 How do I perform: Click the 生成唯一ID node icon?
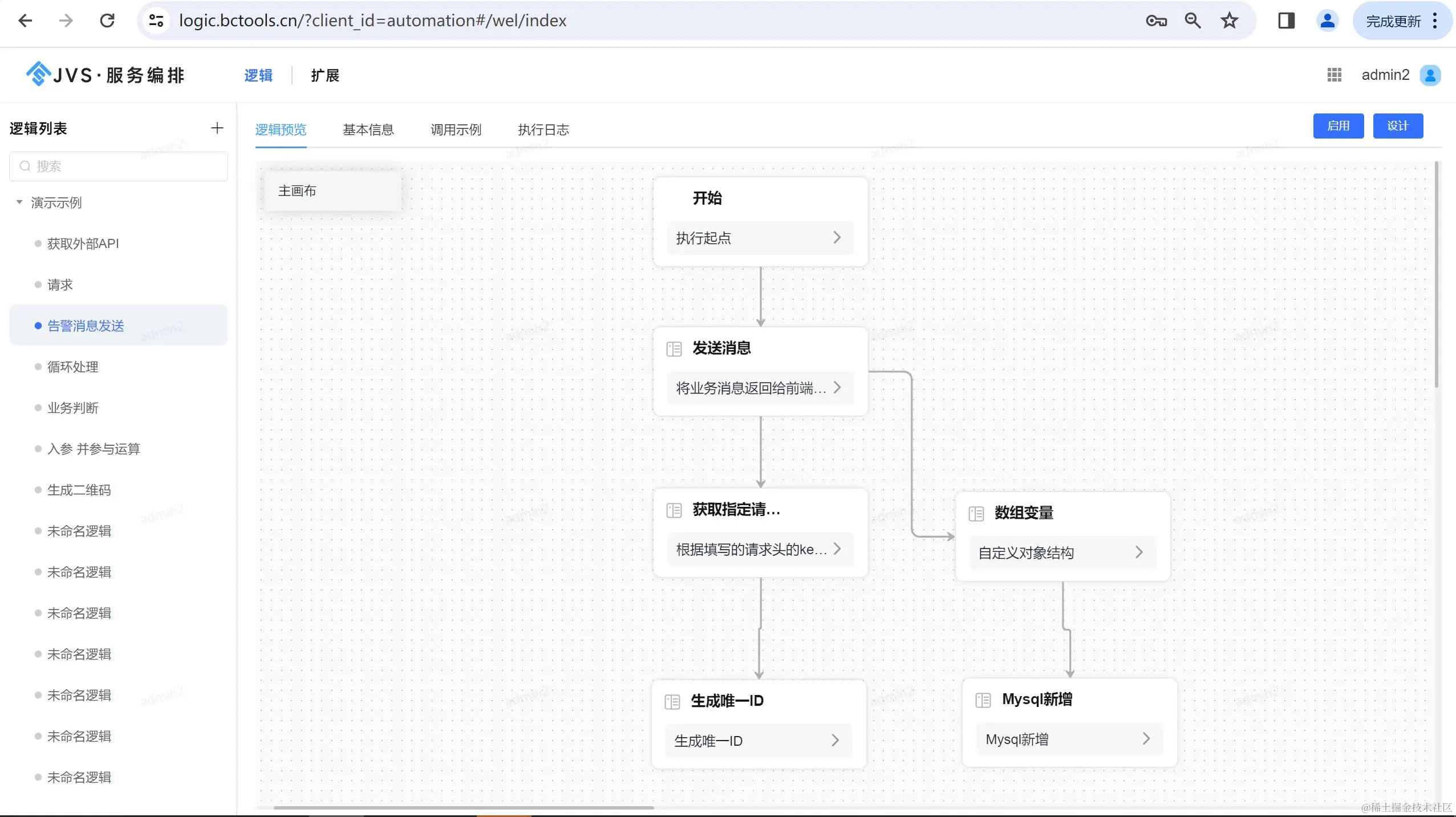pyautogui.click(x=672, y=701)
